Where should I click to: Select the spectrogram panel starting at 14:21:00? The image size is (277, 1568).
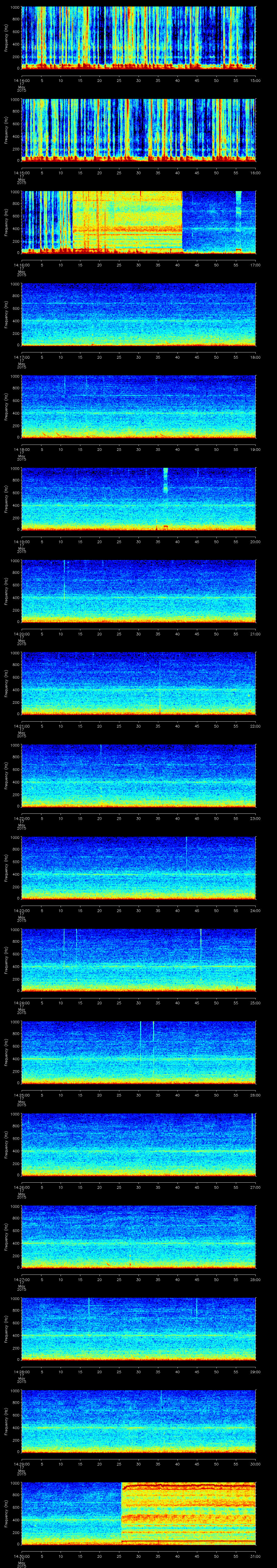138,683
